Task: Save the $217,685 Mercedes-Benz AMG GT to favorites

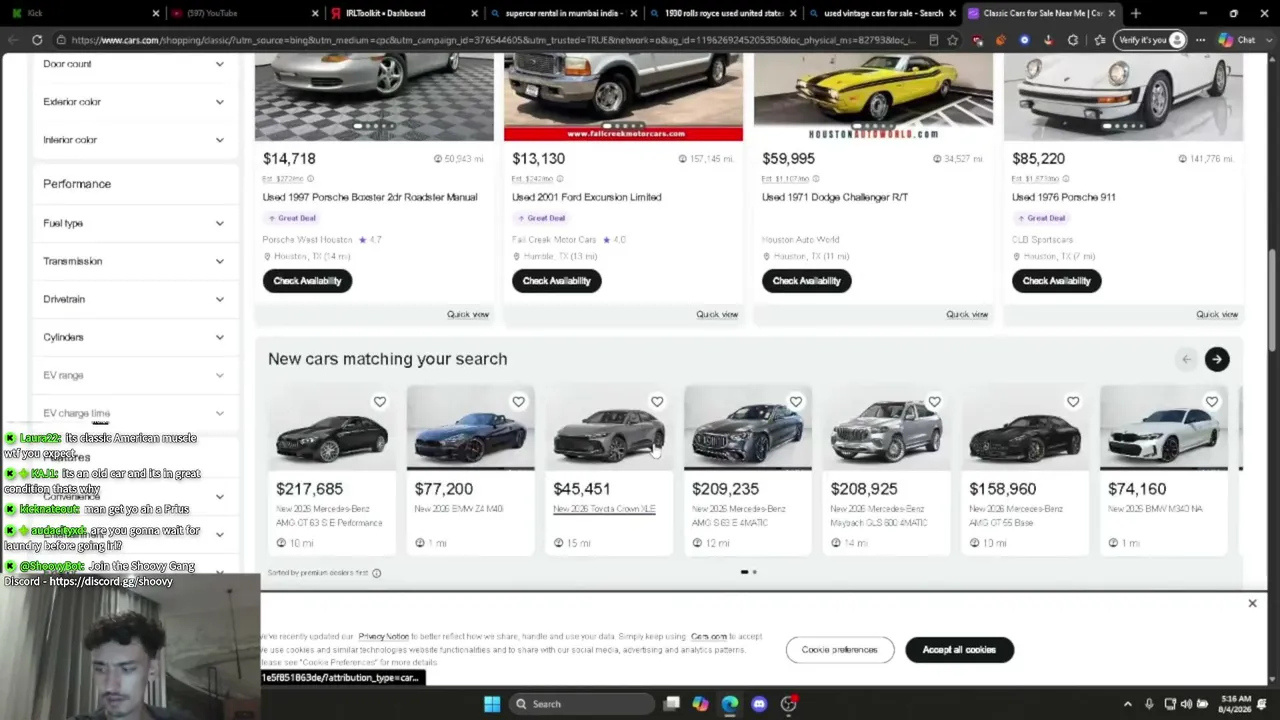Action: (x=379, y=402)
